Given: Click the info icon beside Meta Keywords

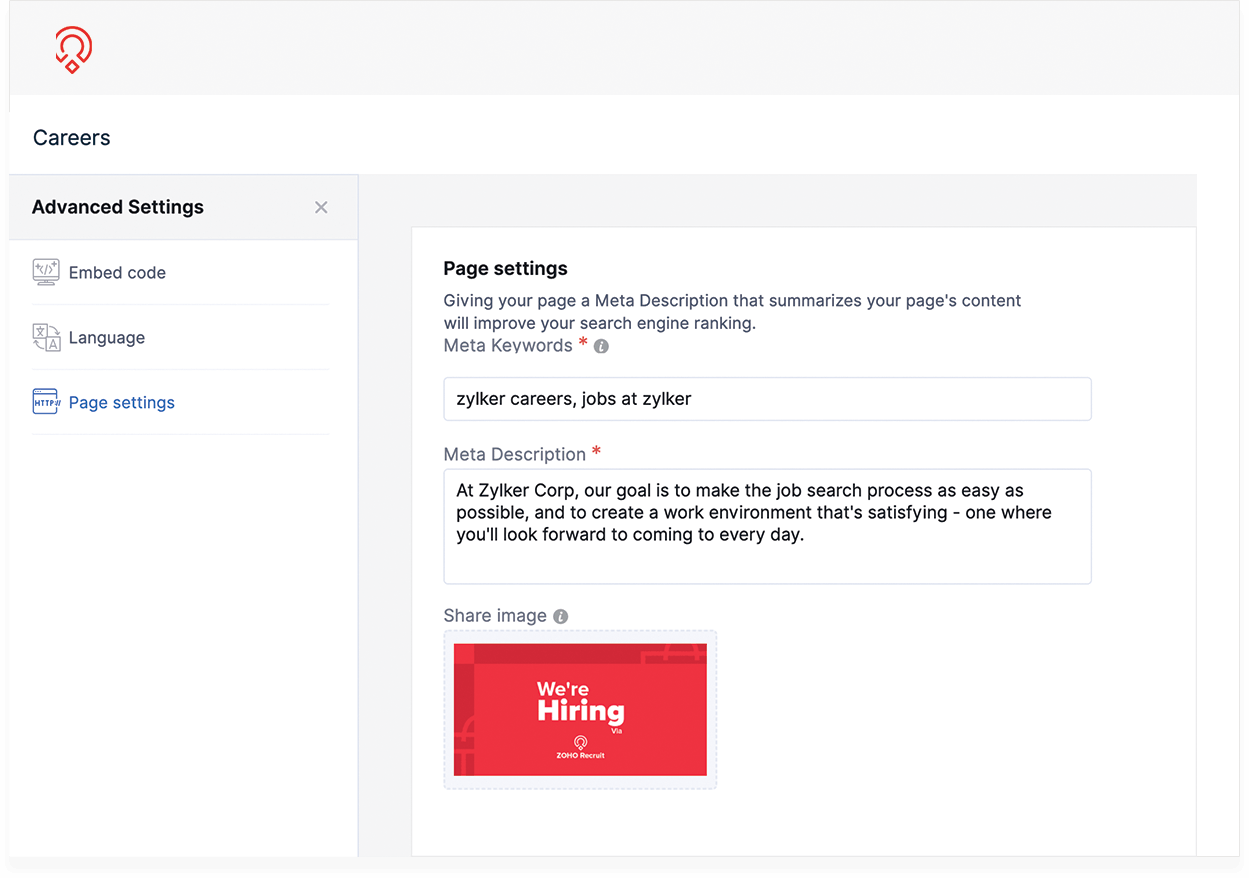Looking at the screenshot, I should 601,347.
